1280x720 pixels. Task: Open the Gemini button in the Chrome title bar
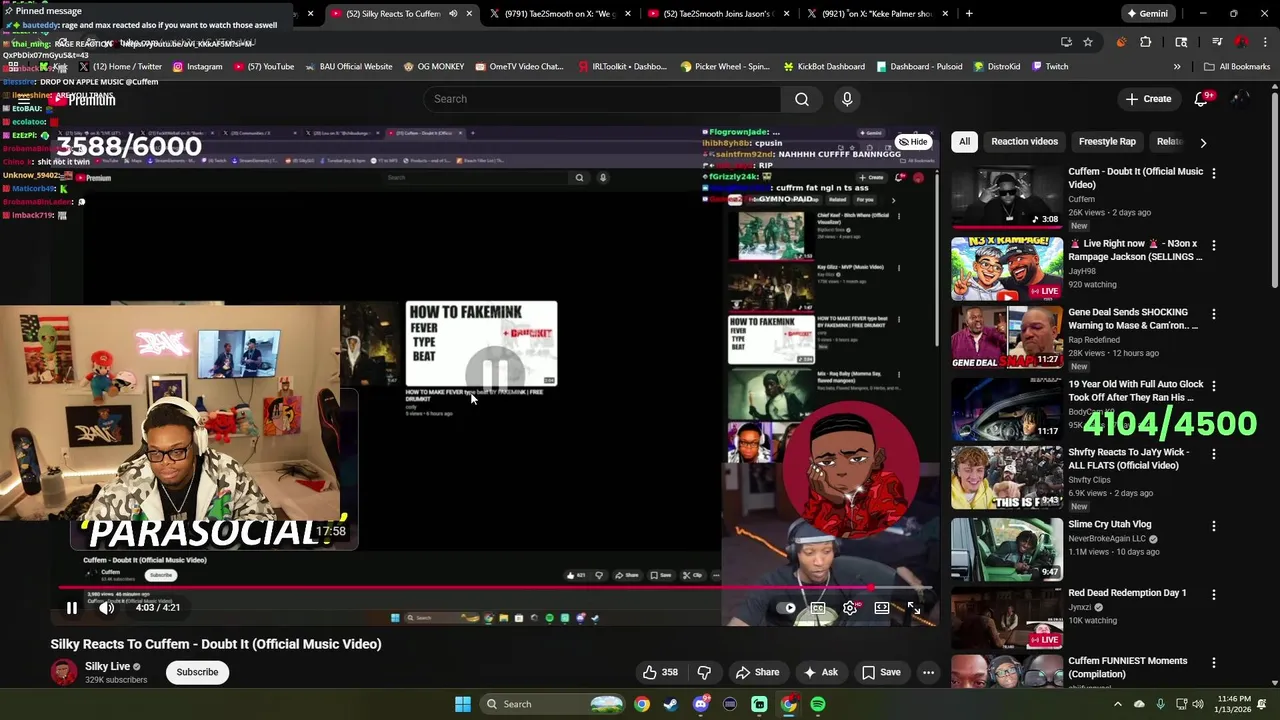click(x=1146, y=14)
